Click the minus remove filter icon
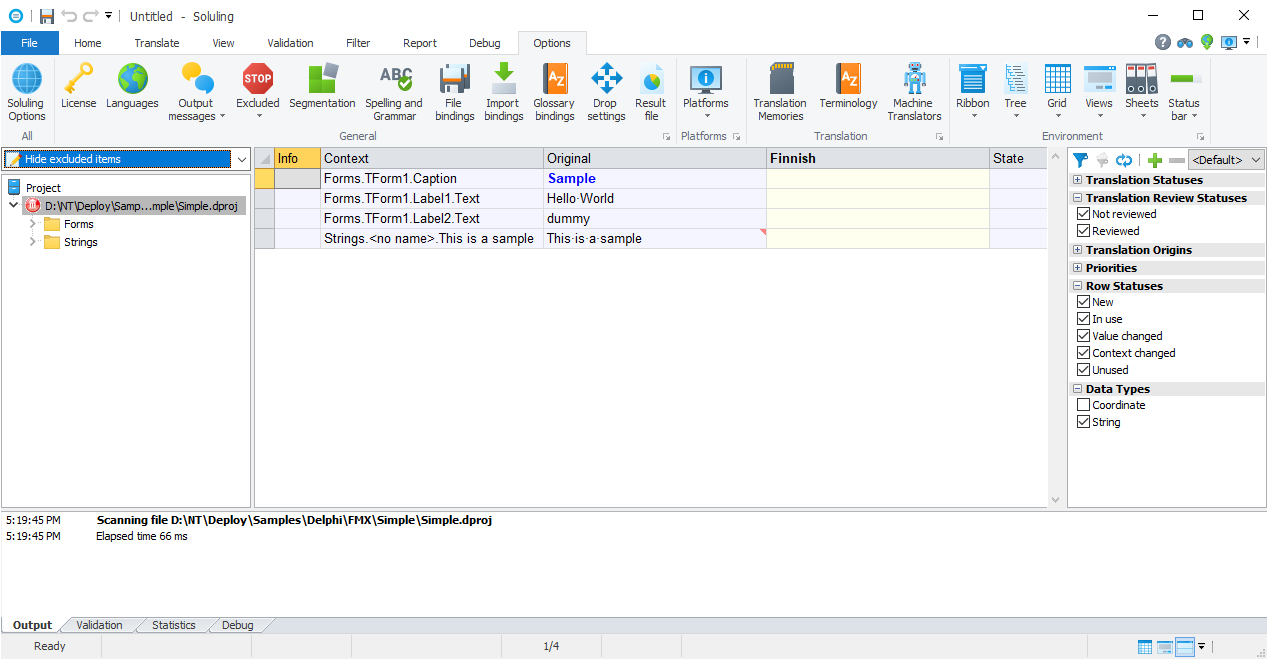The height and width of the screenshot is (660, 1268). [1177, 160]
